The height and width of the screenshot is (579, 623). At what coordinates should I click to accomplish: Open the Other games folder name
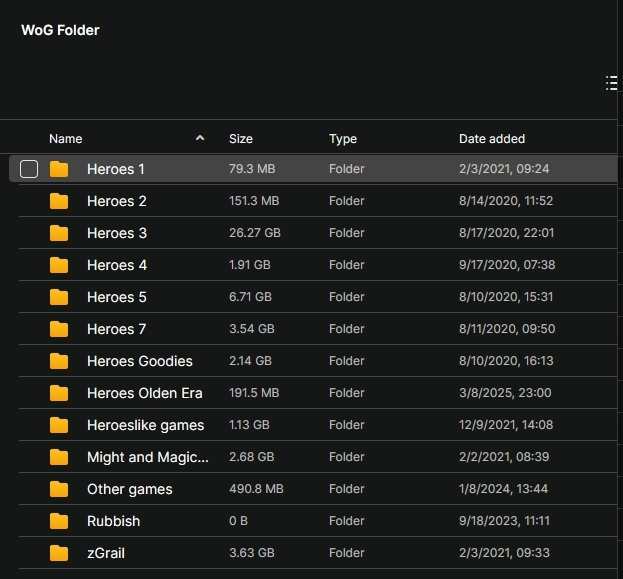point(130,489)
